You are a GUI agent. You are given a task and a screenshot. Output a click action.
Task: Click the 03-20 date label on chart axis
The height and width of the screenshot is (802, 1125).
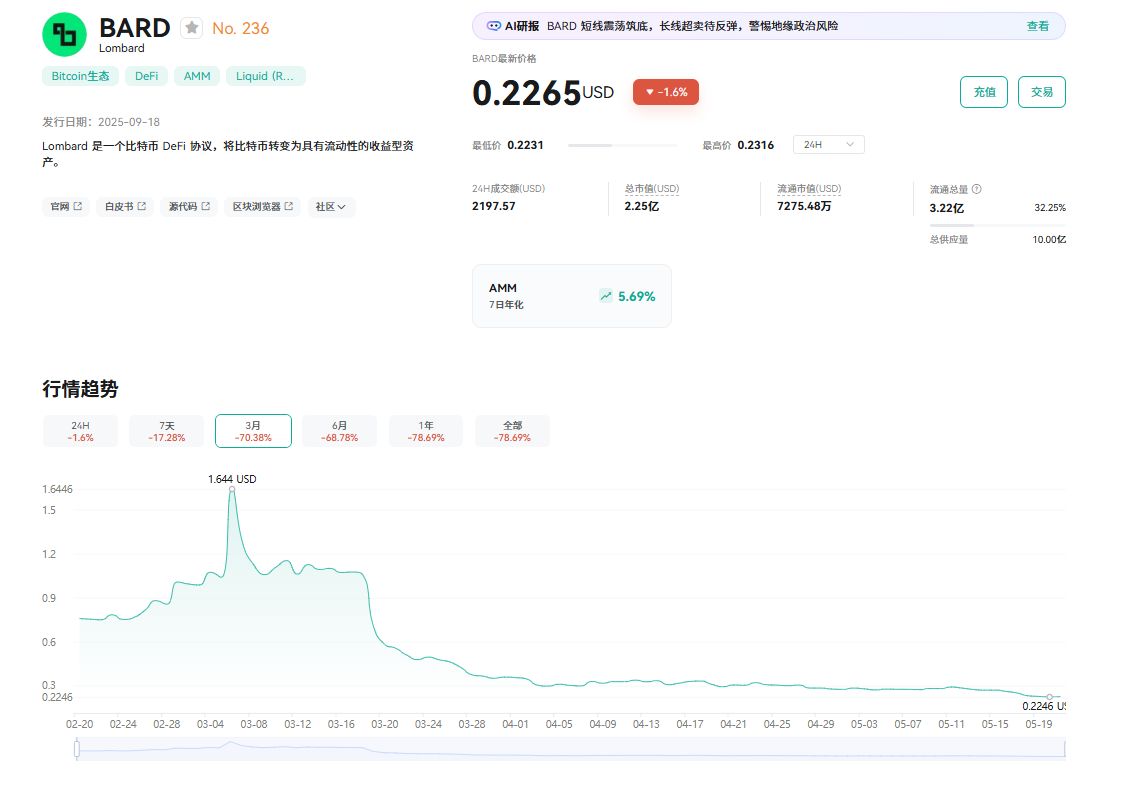[385, 725]
